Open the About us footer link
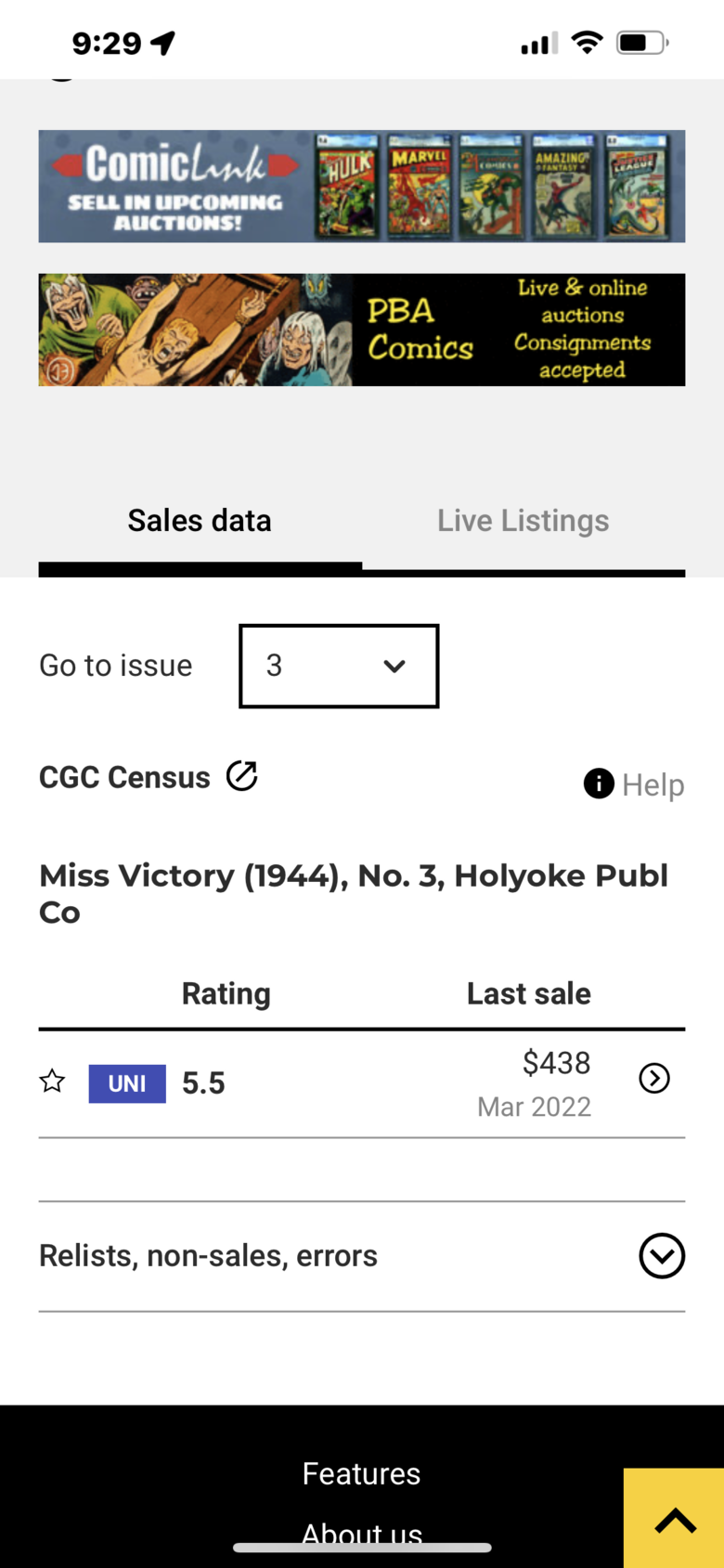This screenshot has width=724, height=1568. click(362, 1534)
